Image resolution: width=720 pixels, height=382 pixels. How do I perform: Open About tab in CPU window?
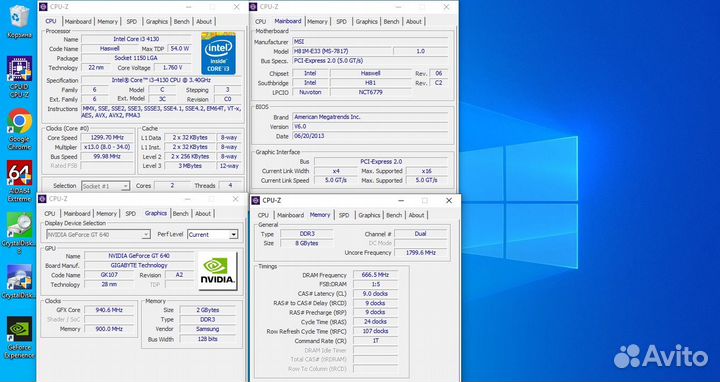pos(204,22)
